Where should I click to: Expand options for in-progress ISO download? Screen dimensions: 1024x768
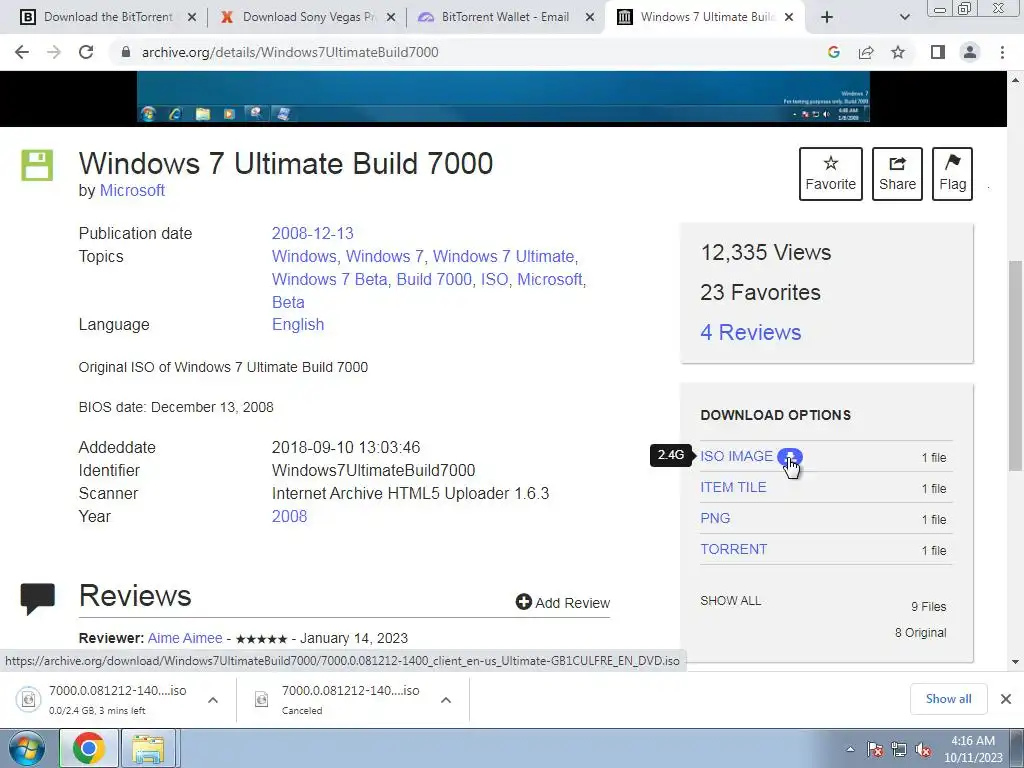coord(213,700)
